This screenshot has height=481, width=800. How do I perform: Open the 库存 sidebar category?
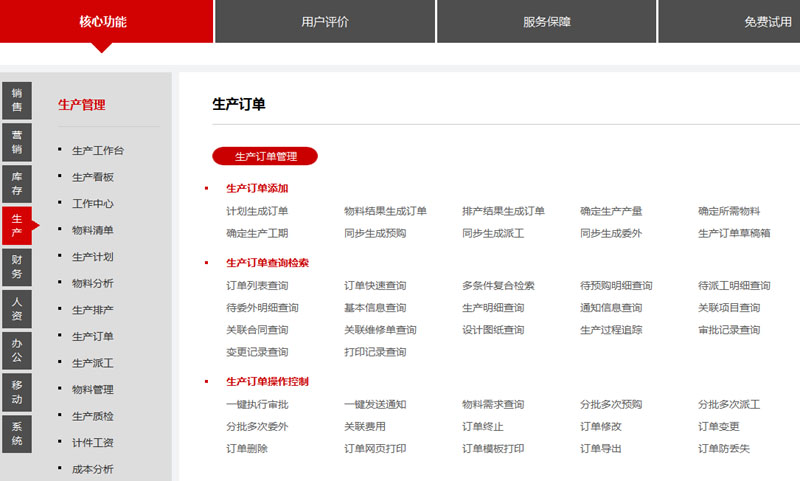click(17, 183)
